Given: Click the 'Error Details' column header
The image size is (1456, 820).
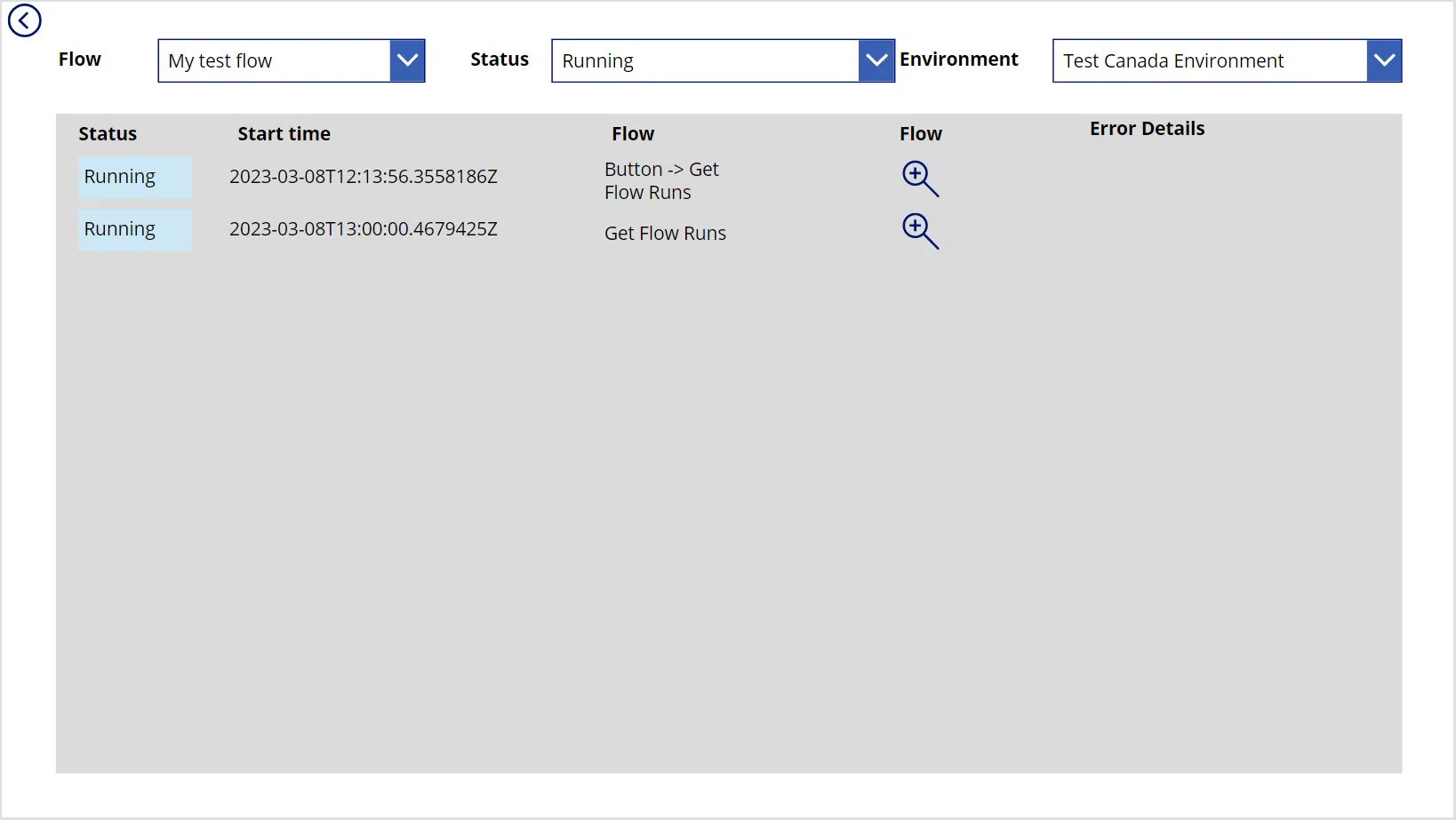Looking at the screenshot, I should (x=1147, y=129).
